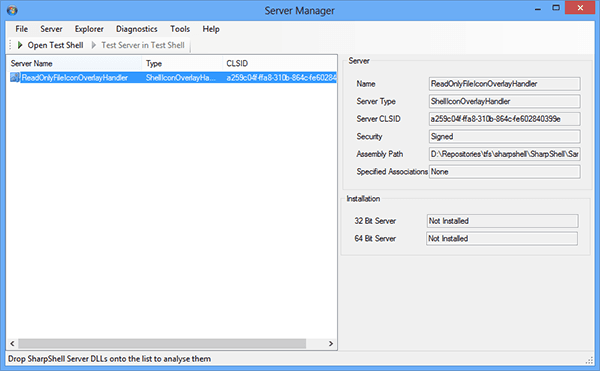Click the horizontal scrollbar thumb of server list
Viewport: 600px width, 371px height.
[x=162, y=343]
